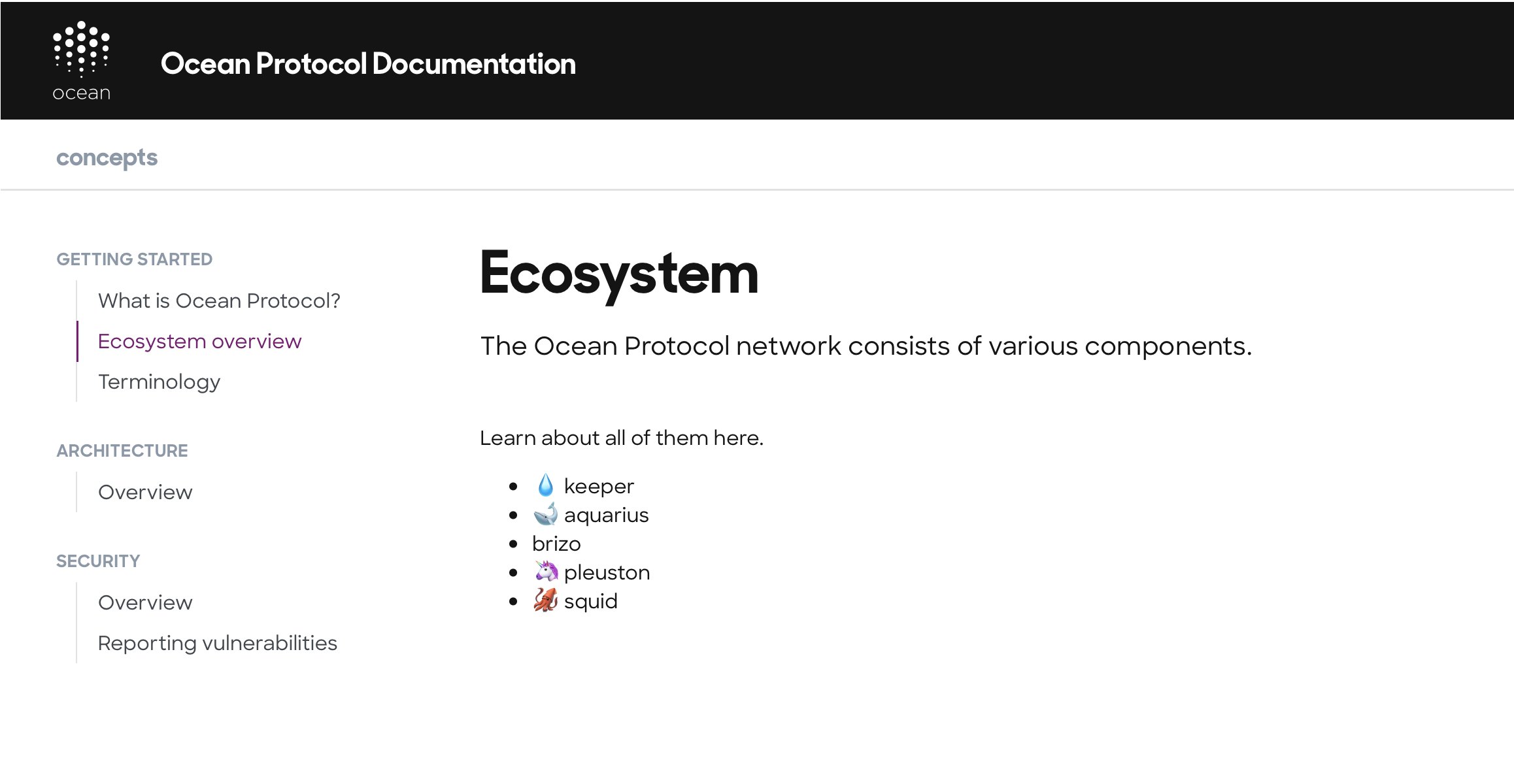The image size is (1514, 784).
Task: Click the water droplet keeper emoji
Action: pyautogui.click(x=545, y=486)
